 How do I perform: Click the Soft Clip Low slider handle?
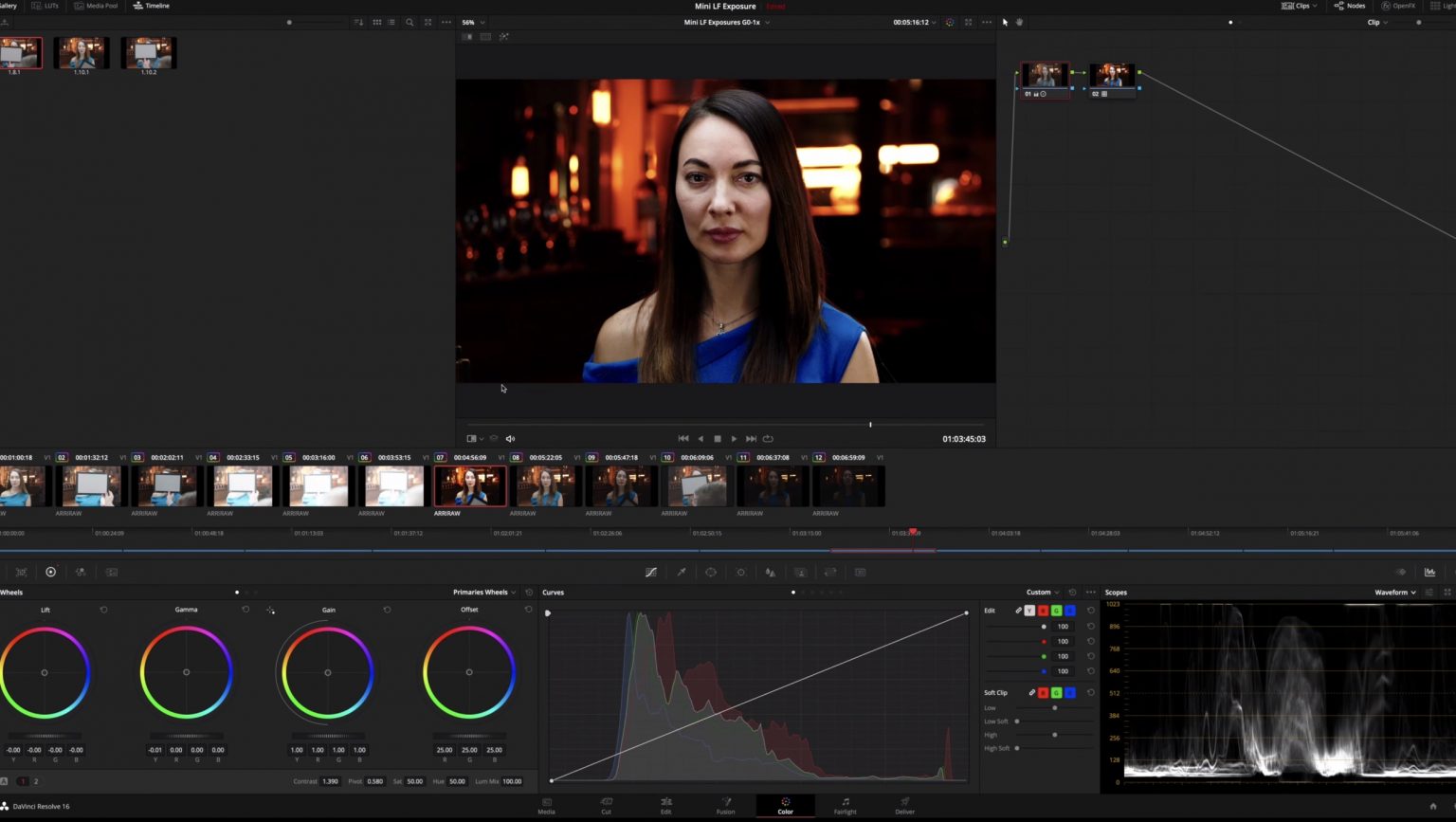[1055, 708]
